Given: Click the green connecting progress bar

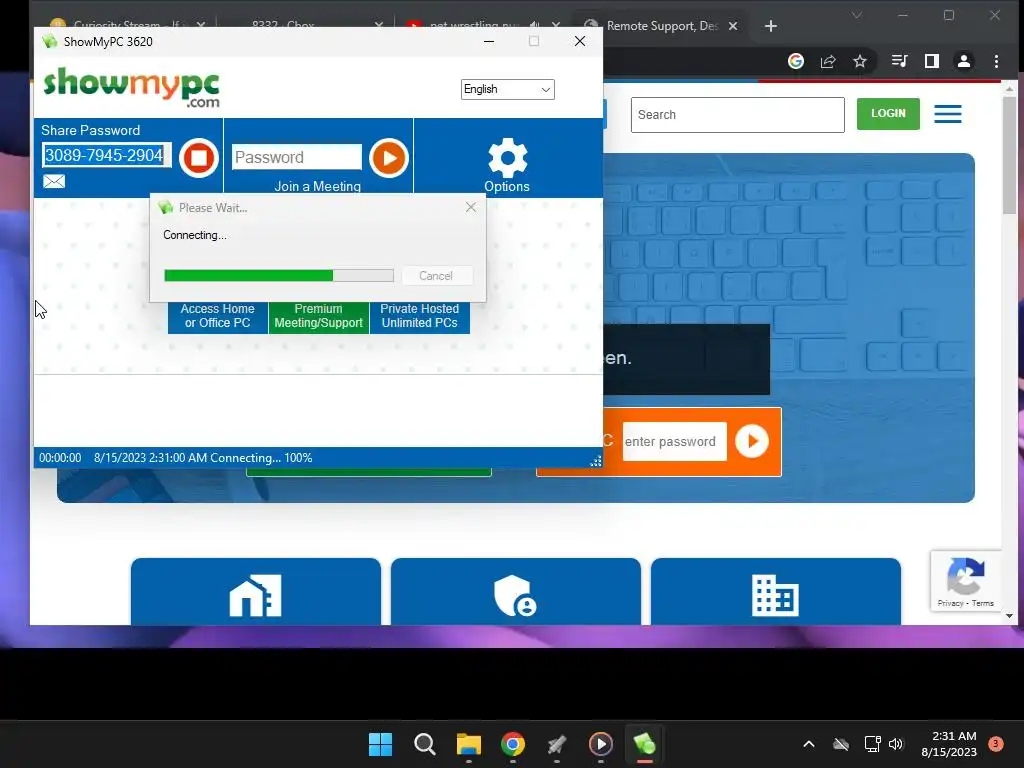Looking at the screenshot, I should [279, 276].
